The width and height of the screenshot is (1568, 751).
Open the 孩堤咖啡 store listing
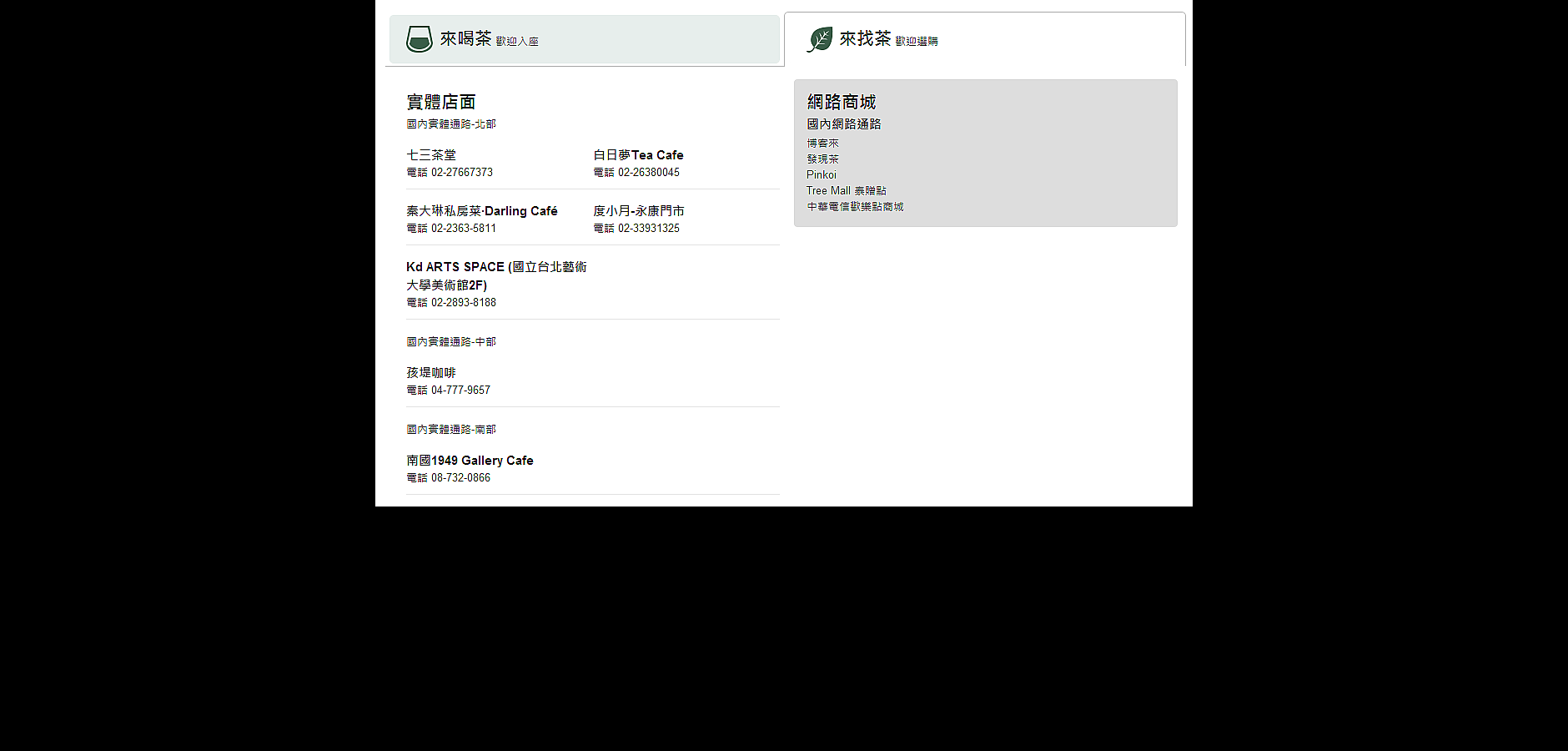click(x=431, y=373)
